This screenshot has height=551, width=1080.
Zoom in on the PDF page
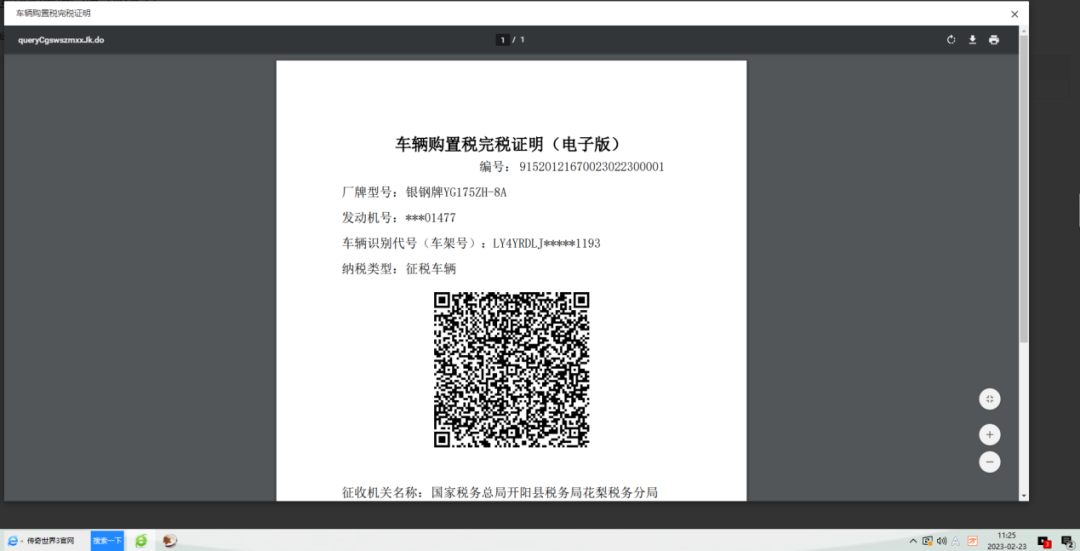[x=990, y=435]
